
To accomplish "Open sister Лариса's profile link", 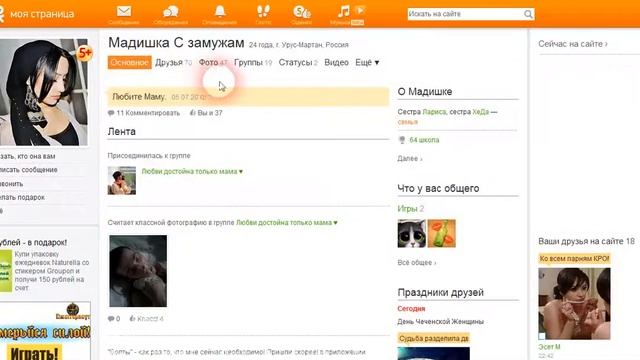I will (434, 112).
